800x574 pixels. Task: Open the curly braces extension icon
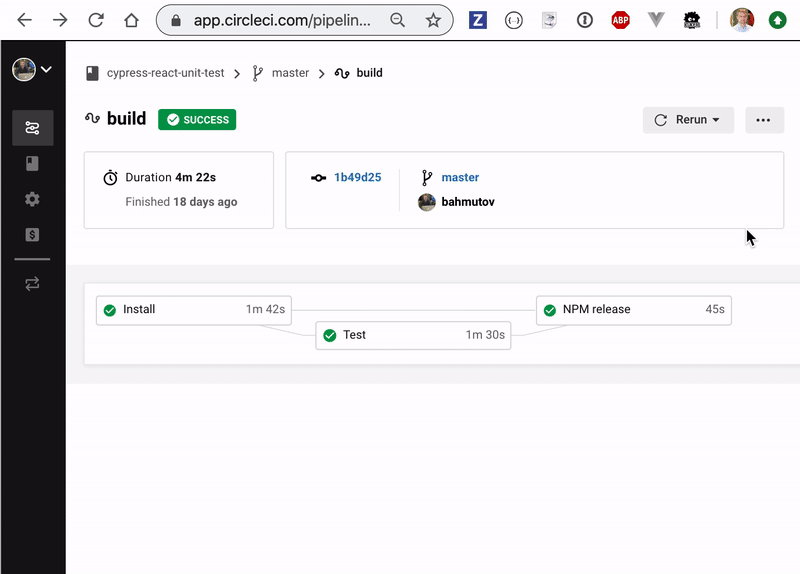coord(513,20)
